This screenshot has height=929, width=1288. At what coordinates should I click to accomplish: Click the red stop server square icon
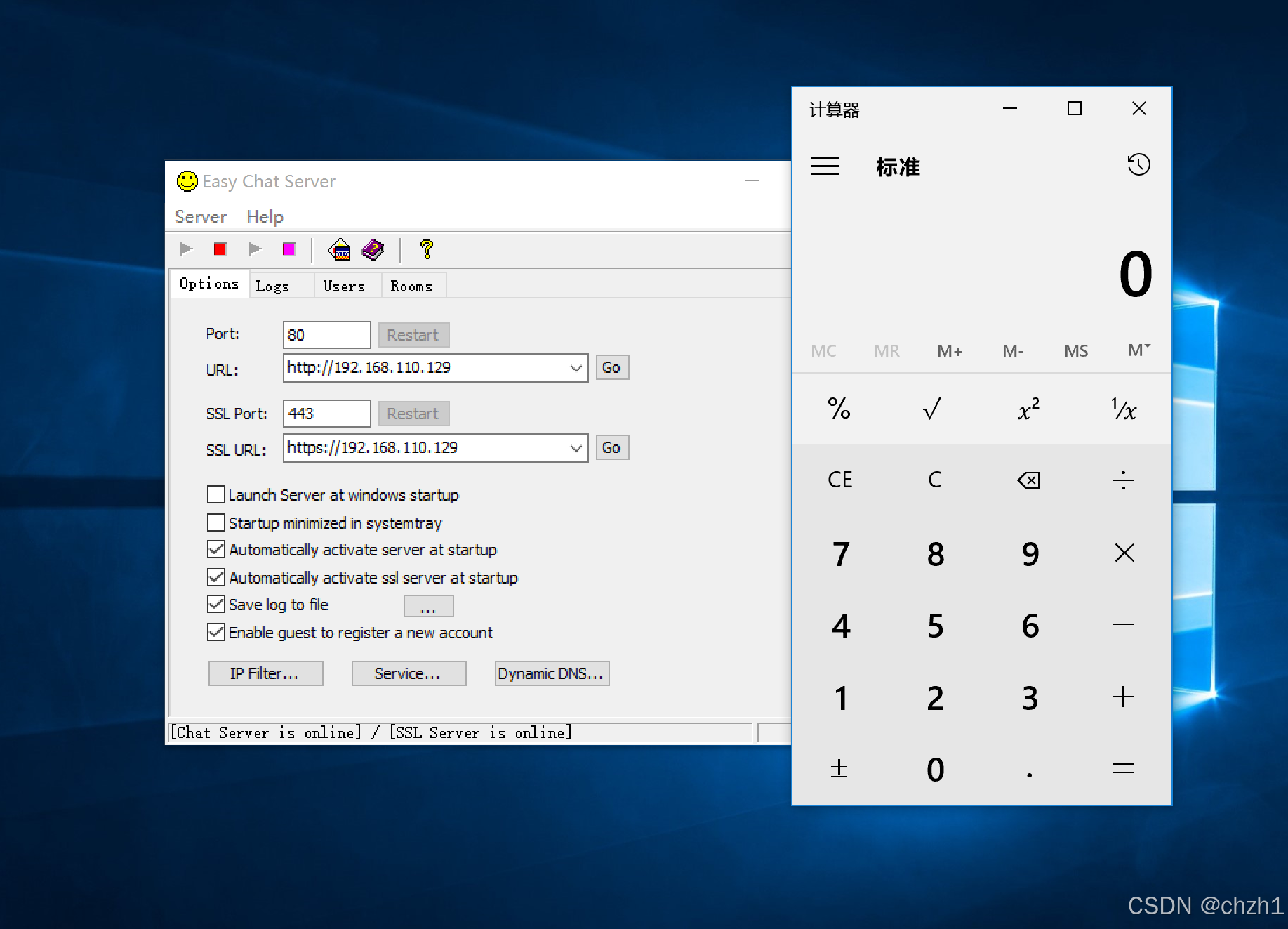coord(220,249)
